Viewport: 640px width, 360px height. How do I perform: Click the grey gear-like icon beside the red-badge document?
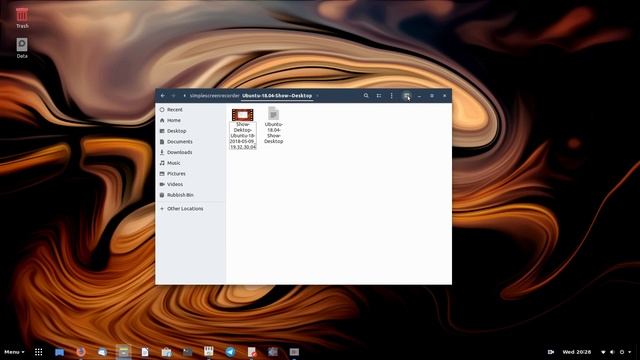[273, 352]
